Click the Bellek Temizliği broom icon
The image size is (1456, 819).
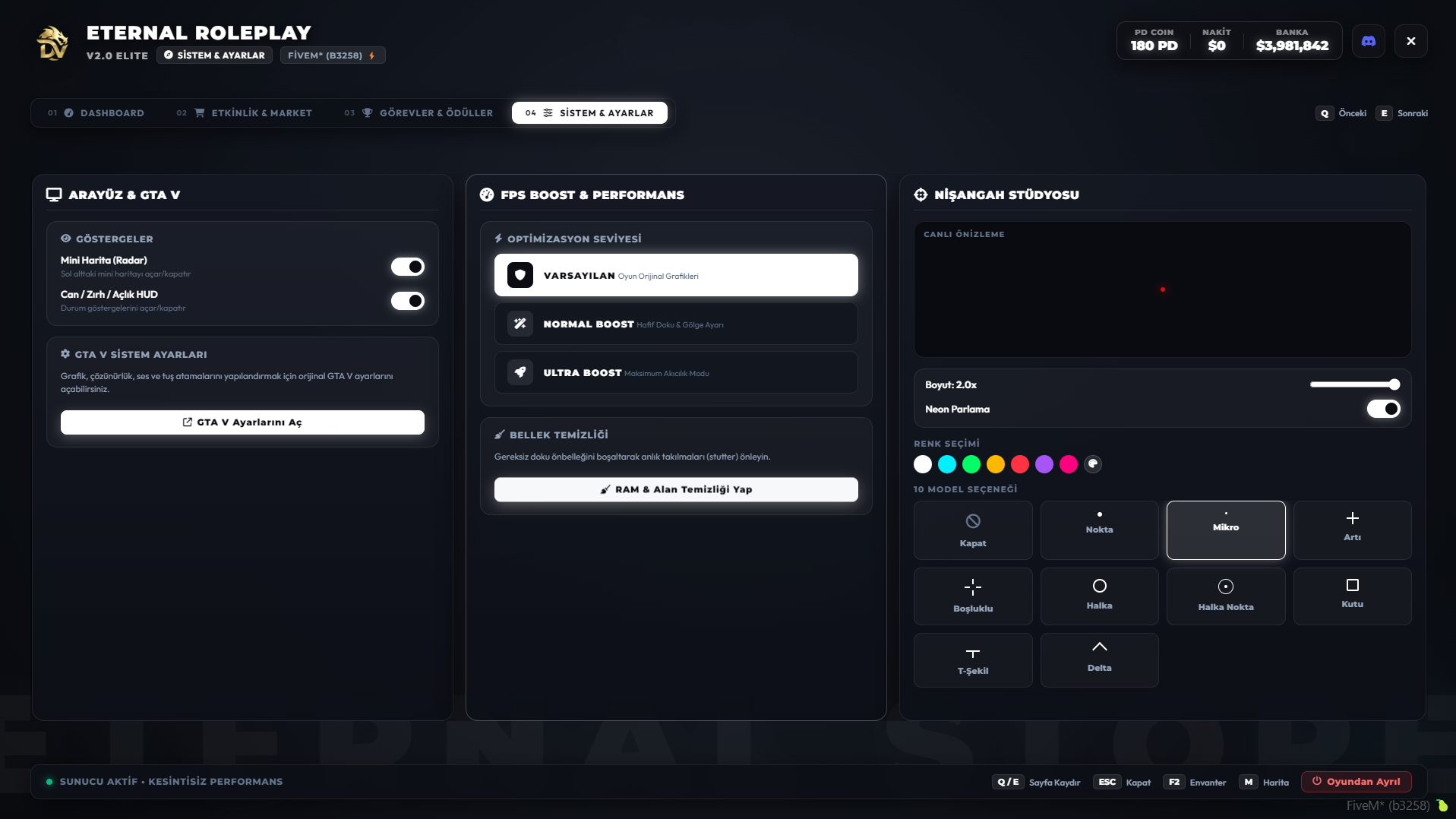coord(499,435)
